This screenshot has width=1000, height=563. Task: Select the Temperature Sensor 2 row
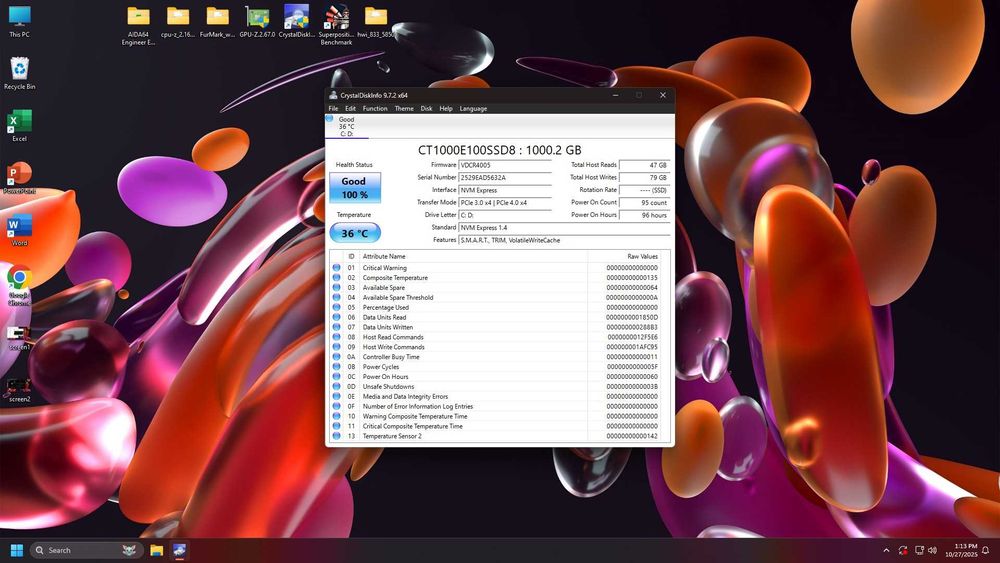click(495, 436)
